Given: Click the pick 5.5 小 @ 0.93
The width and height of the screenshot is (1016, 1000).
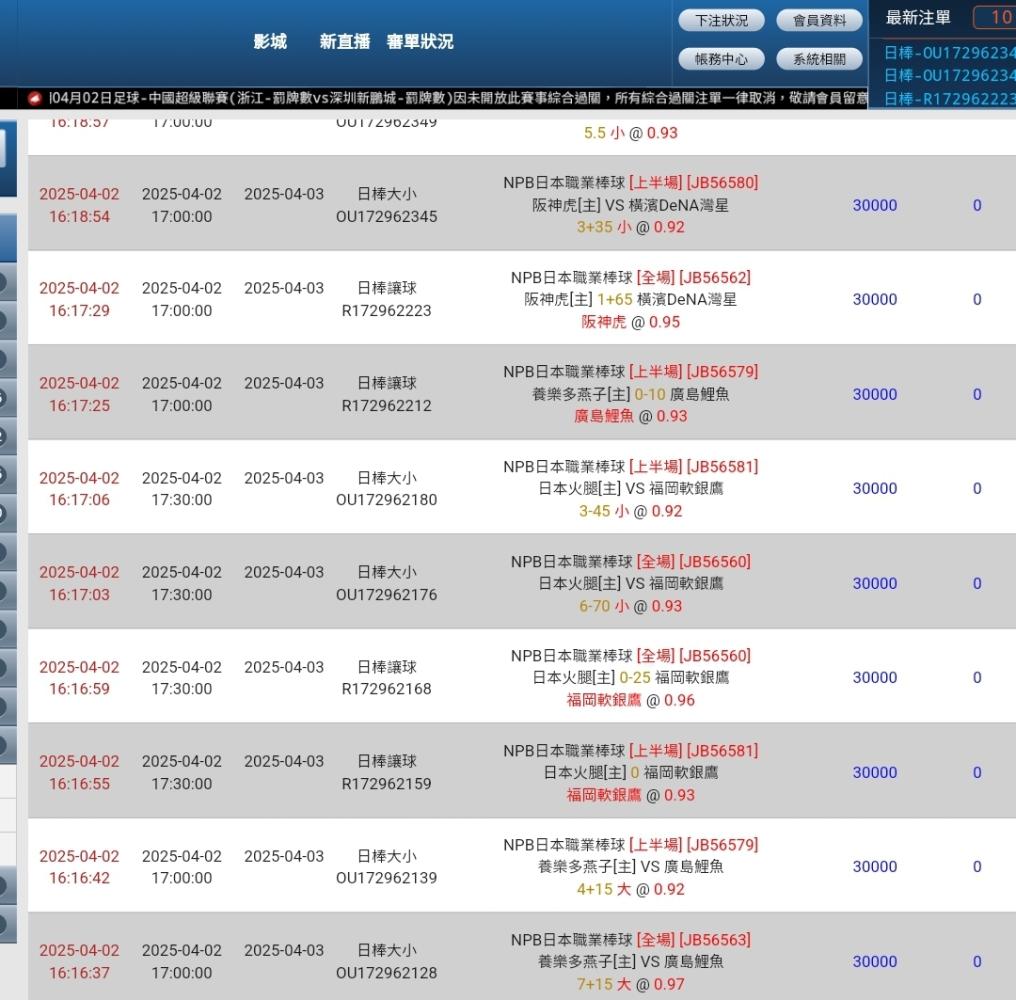Looking at the screenshot, I should 630,133.
